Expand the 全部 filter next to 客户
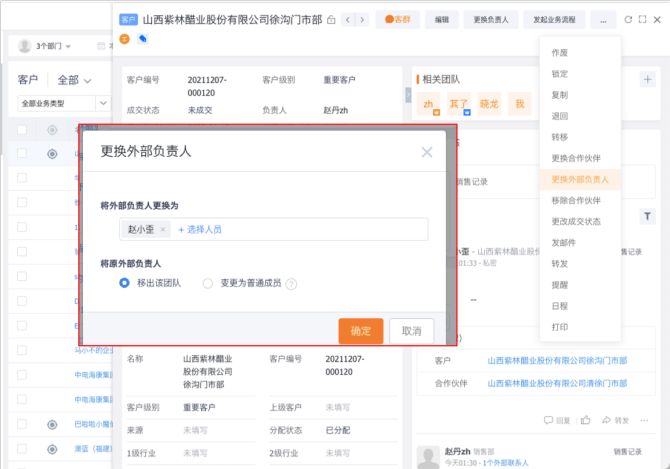 [74, 80]
